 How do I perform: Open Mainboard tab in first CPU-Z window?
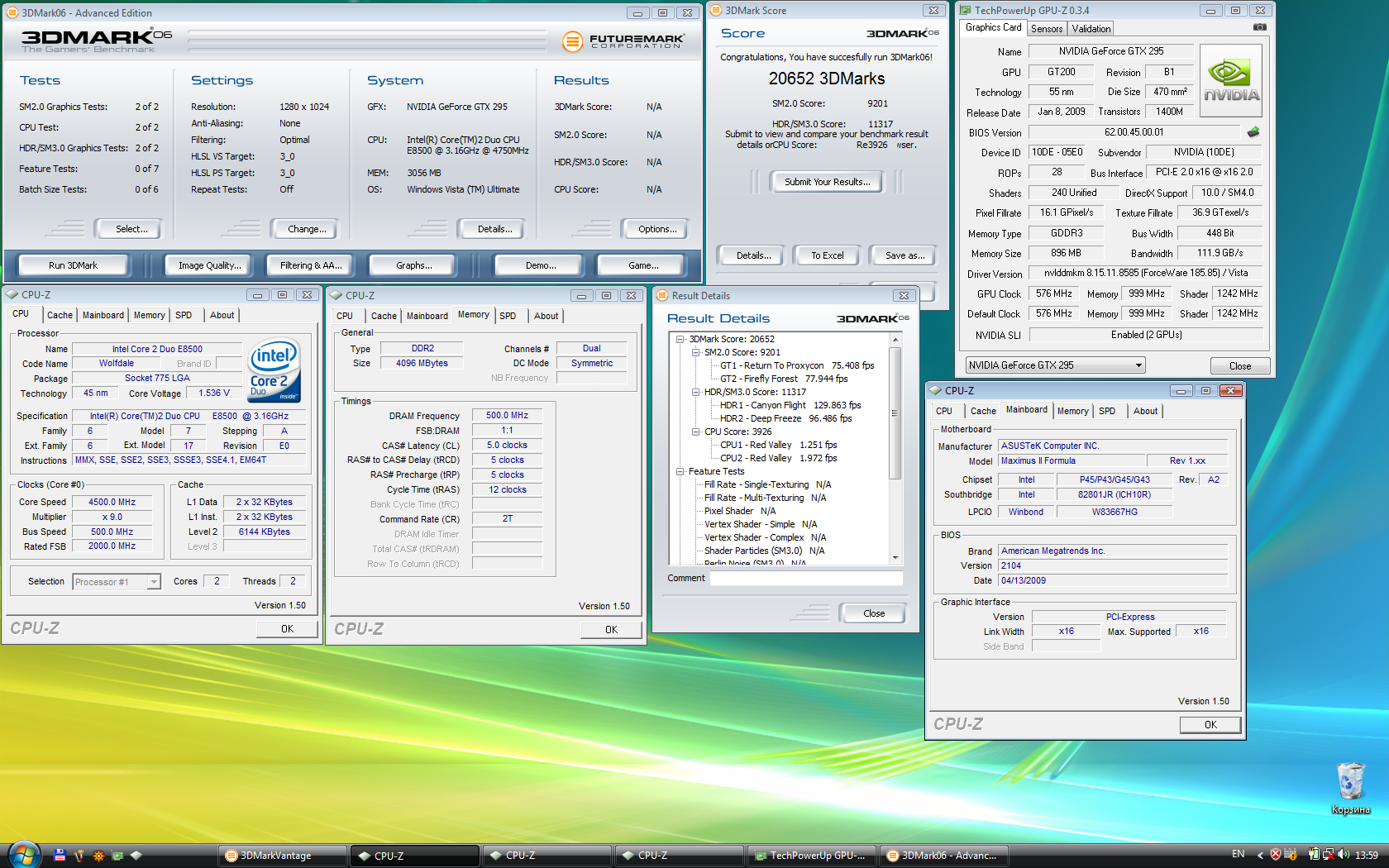(x=103, y=315)
